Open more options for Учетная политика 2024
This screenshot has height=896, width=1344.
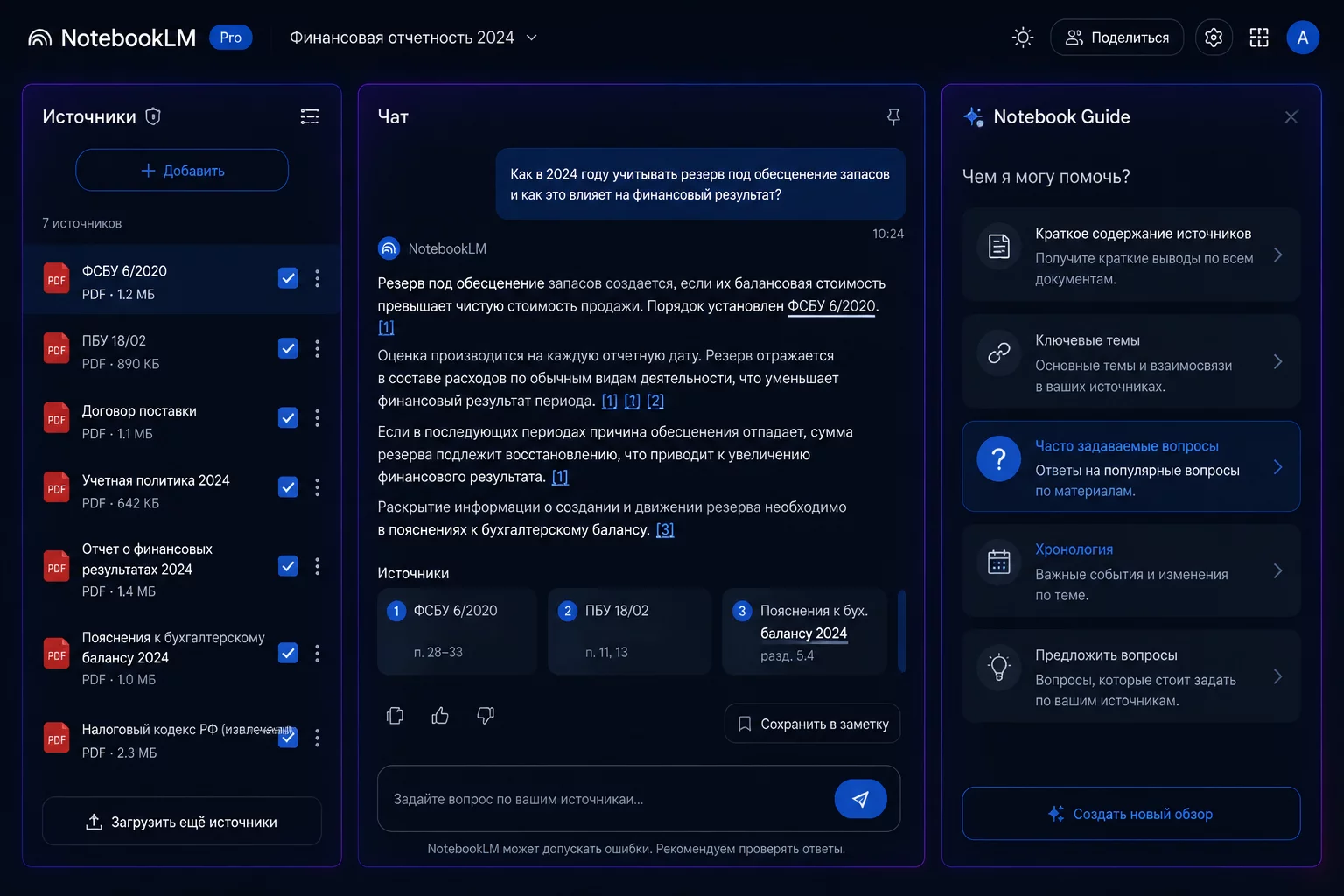[x=317, y=487]
